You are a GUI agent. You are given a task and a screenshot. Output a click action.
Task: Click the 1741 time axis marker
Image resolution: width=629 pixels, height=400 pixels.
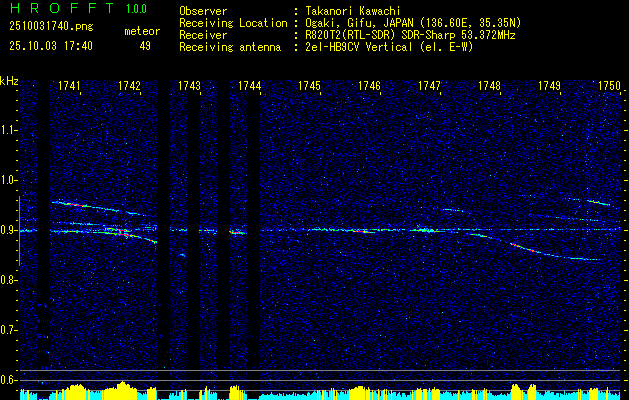(69, 86)
